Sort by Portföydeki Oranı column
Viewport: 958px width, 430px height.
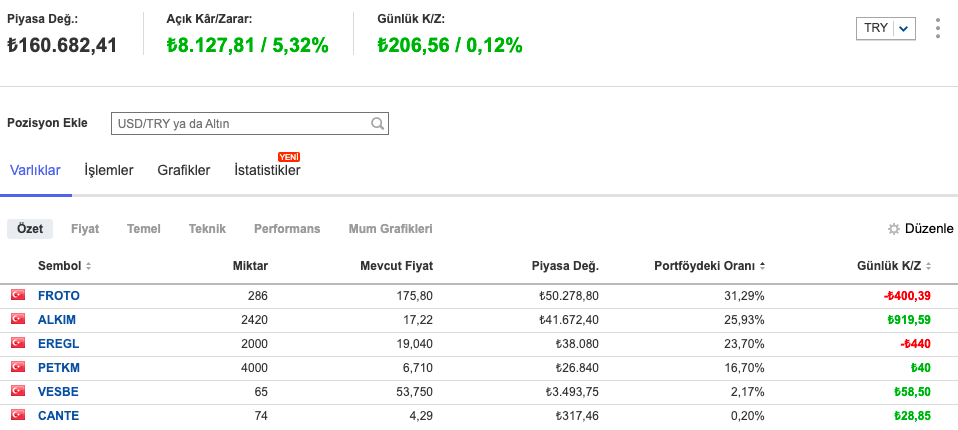click(x=709, y=266)
